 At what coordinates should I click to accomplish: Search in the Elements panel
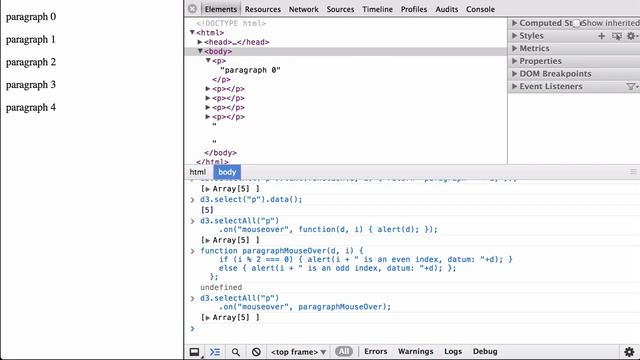[236, 352]
